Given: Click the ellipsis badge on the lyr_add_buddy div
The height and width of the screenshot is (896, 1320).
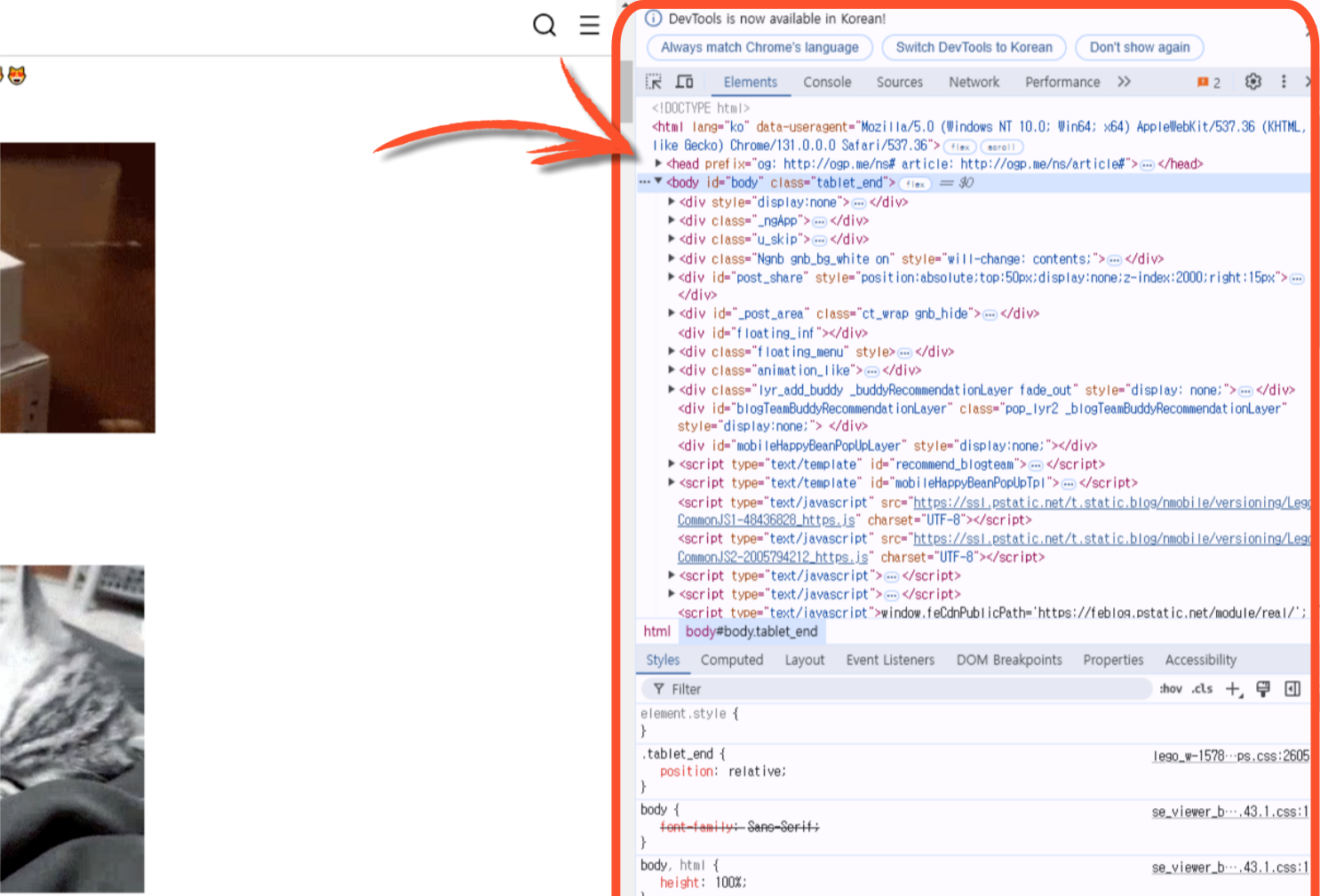Looking at the screenshot, I should (x=1245, y=392).
